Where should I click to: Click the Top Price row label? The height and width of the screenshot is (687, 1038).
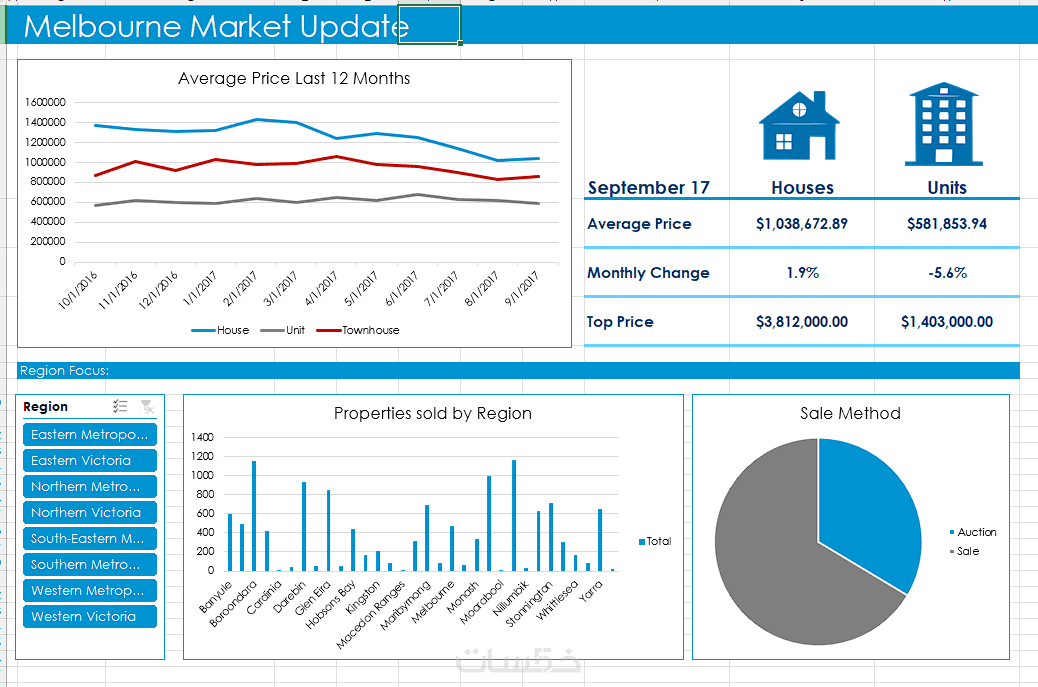coord(620,322)
